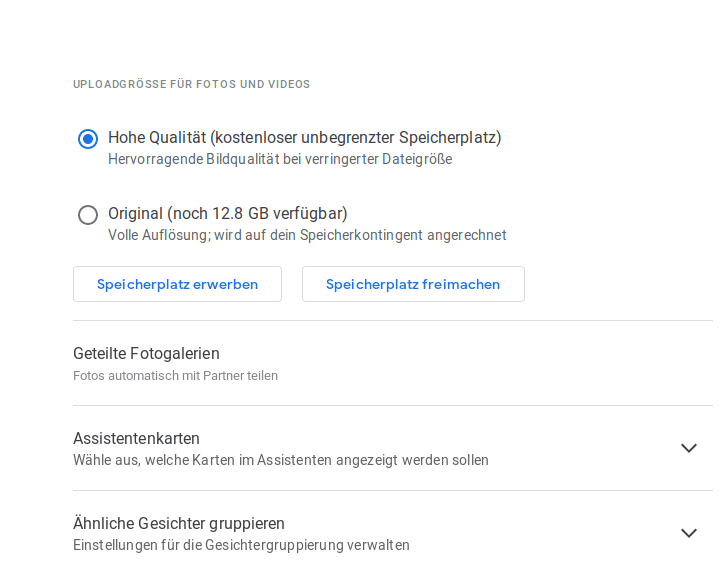Click the label 'Original (noch 12.8 GB verfügbar)'
The image size is (719, 576).
[x=228, y=214]
